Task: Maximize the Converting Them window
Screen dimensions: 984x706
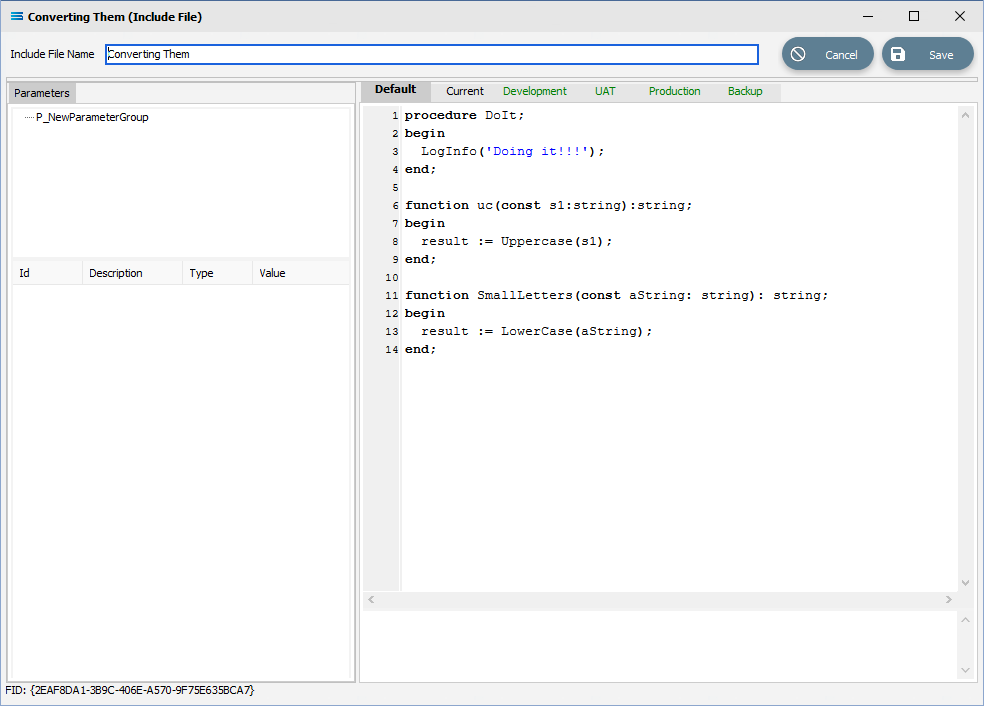Action: (x=914, y=16)
